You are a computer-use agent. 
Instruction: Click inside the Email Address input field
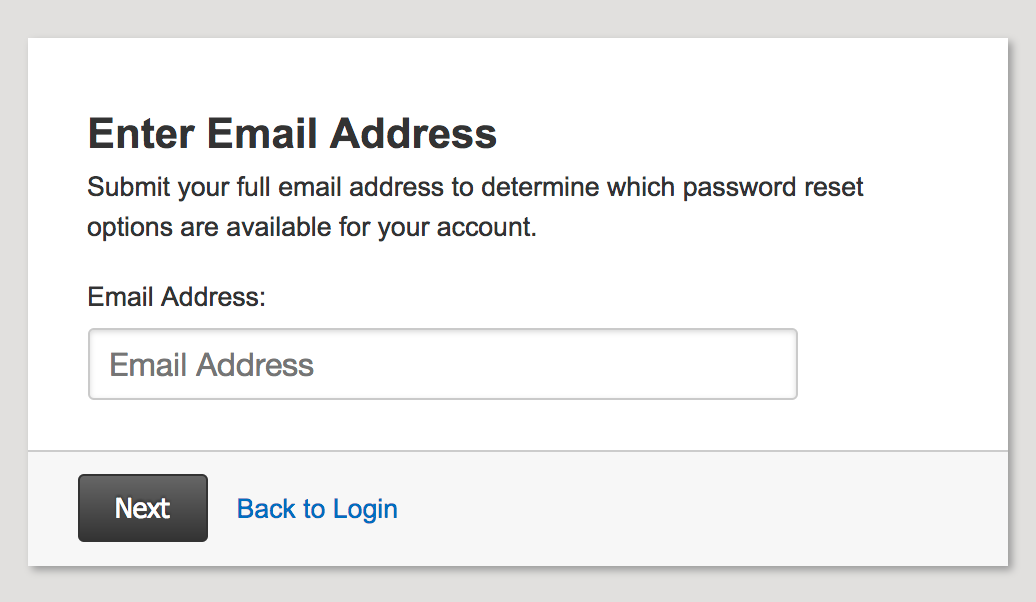[x=443, y=364]
